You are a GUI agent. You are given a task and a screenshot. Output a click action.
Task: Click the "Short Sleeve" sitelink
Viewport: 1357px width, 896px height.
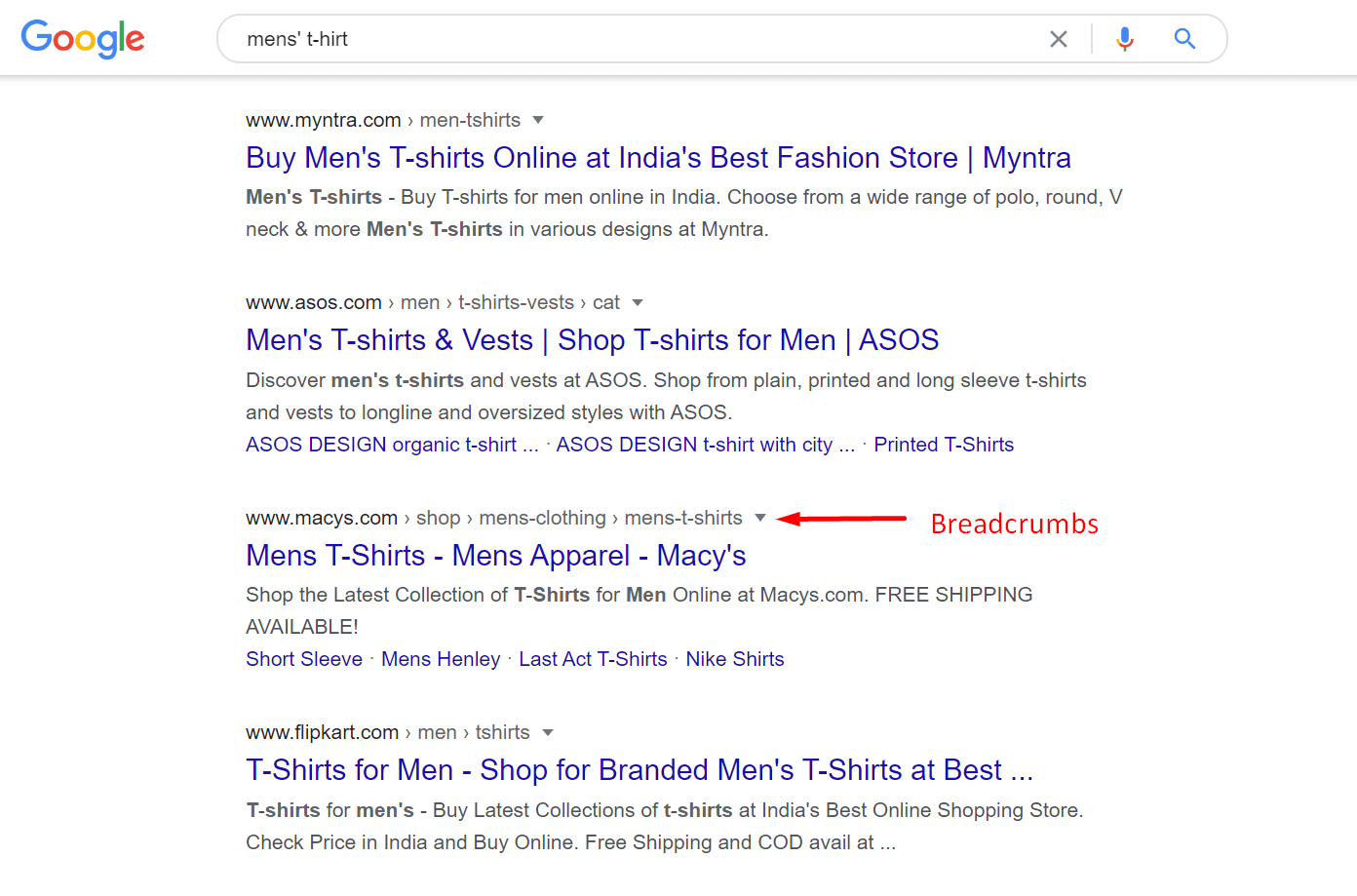click(303, 659)
